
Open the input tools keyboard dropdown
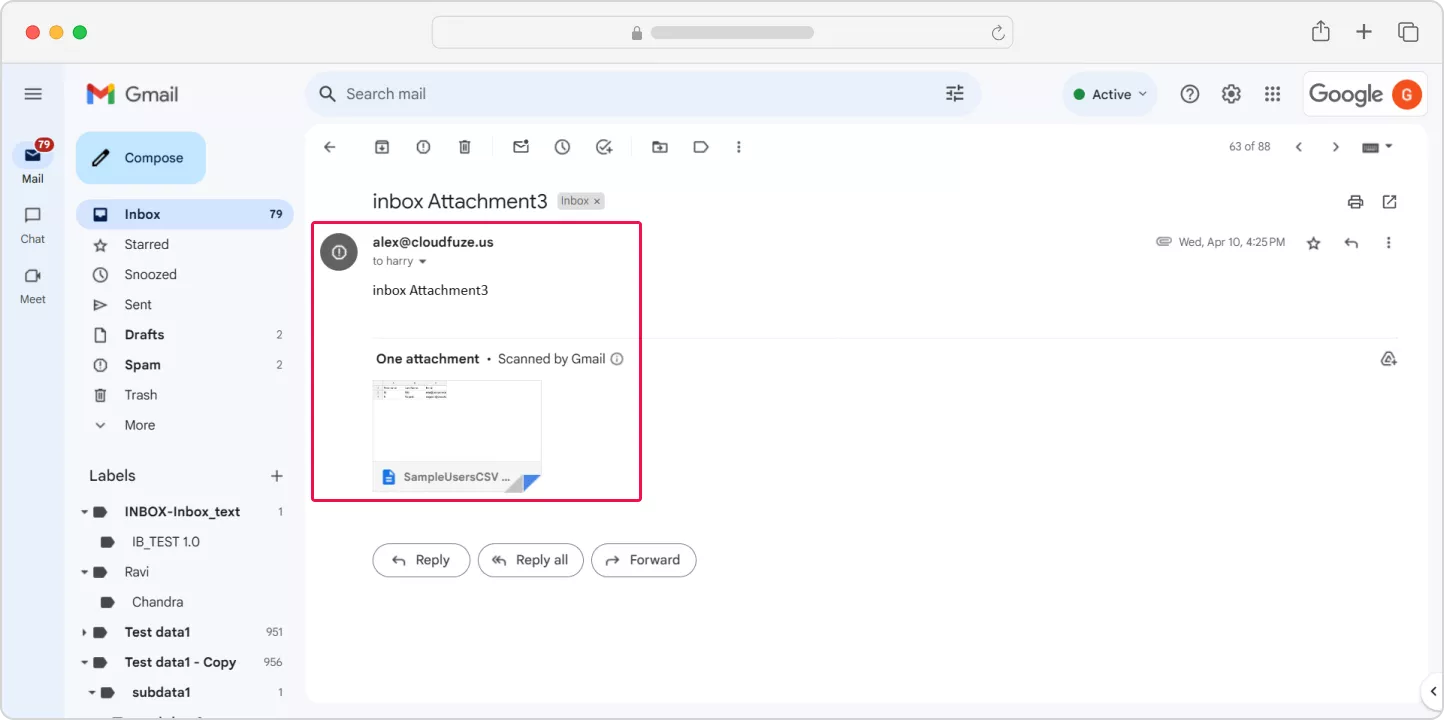click(x=1377, y=147)
